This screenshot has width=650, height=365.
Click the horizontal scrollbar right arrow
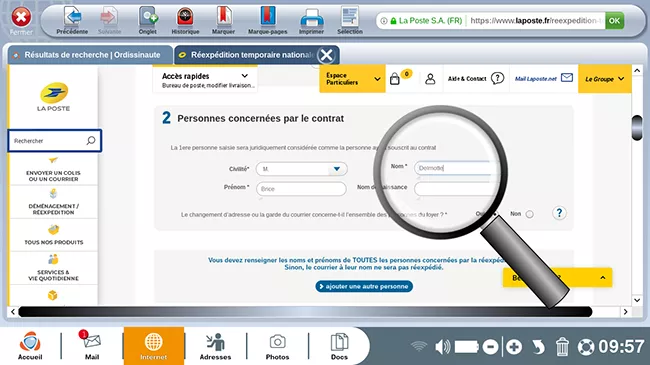point(626,311)
